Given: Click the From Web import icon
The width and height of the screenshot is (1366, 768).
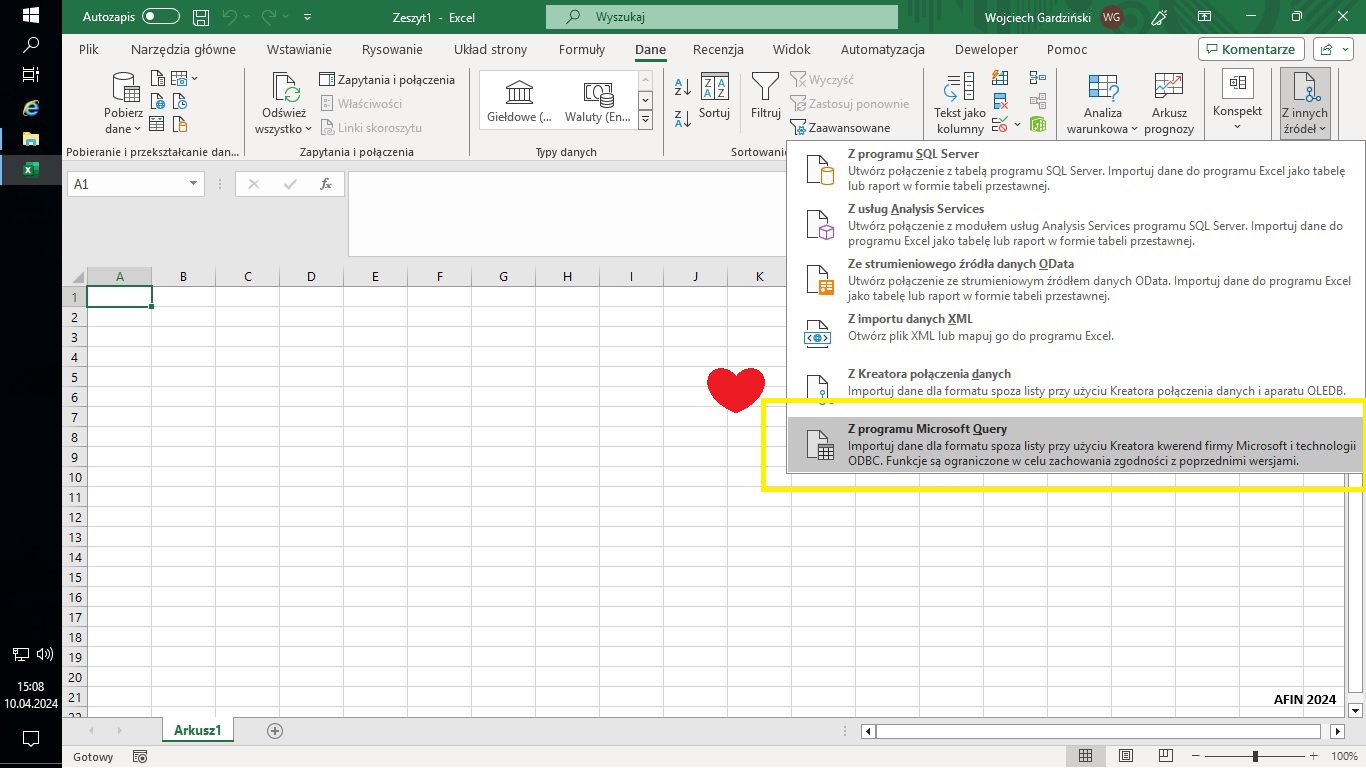Looking at the screenshot, I should coord(158,101).
